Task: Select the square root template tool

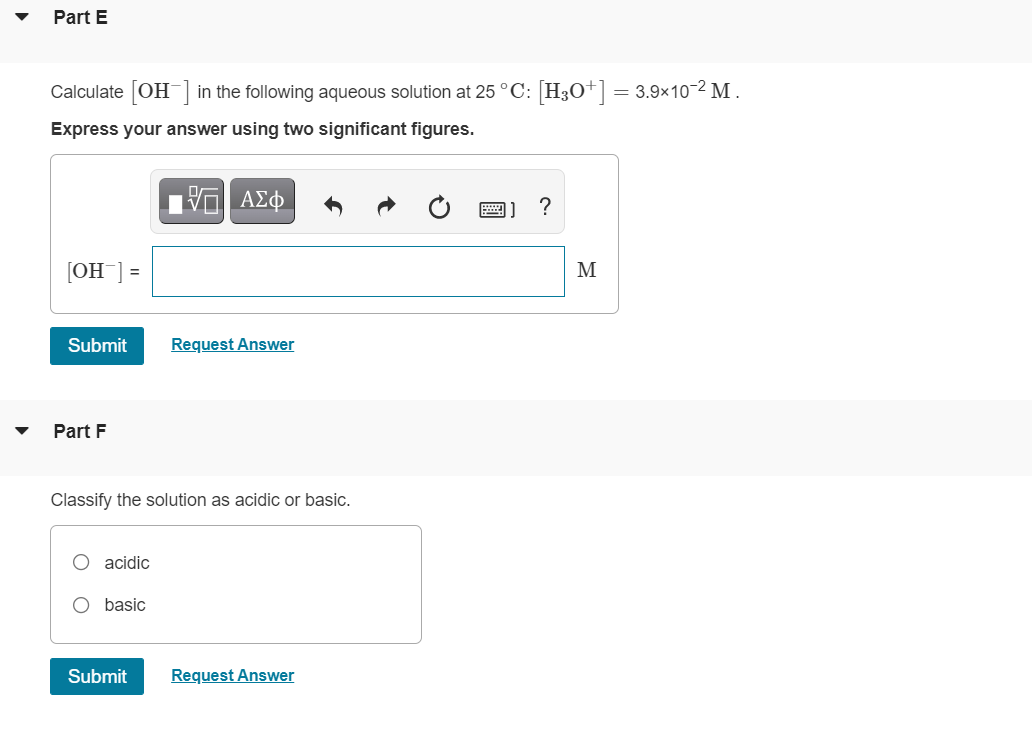Action: click(x=191, y=200)
